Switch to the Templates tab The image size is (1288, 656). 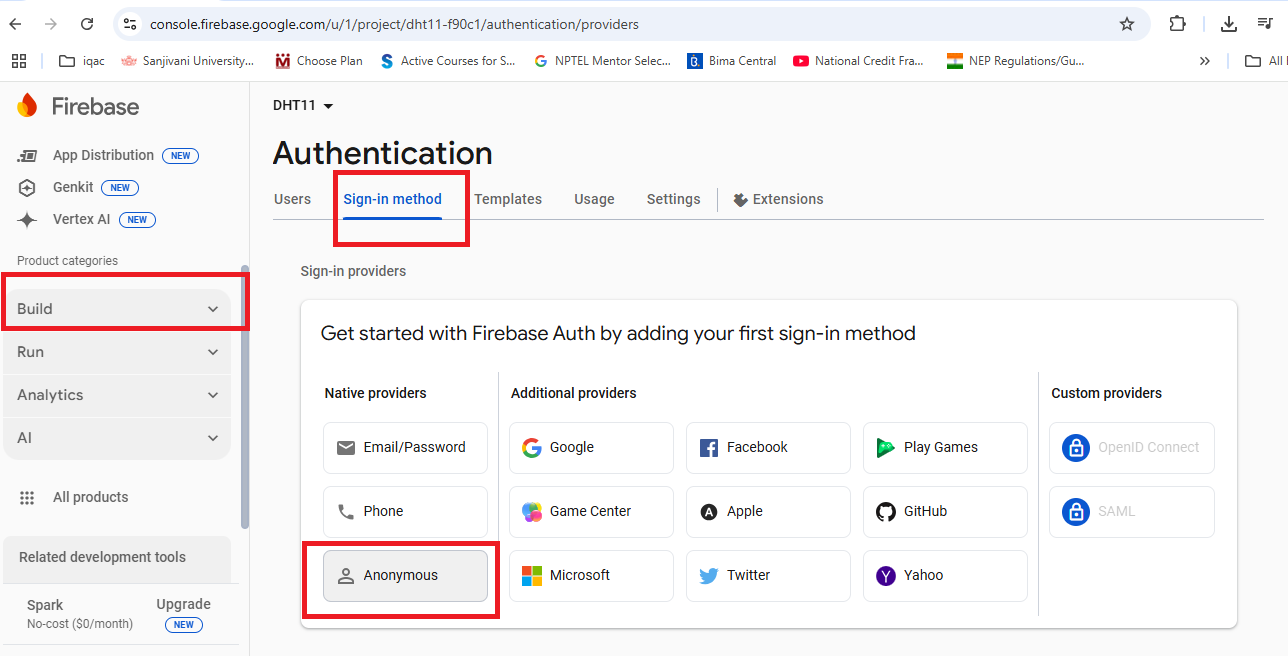(x=508, y=199)
